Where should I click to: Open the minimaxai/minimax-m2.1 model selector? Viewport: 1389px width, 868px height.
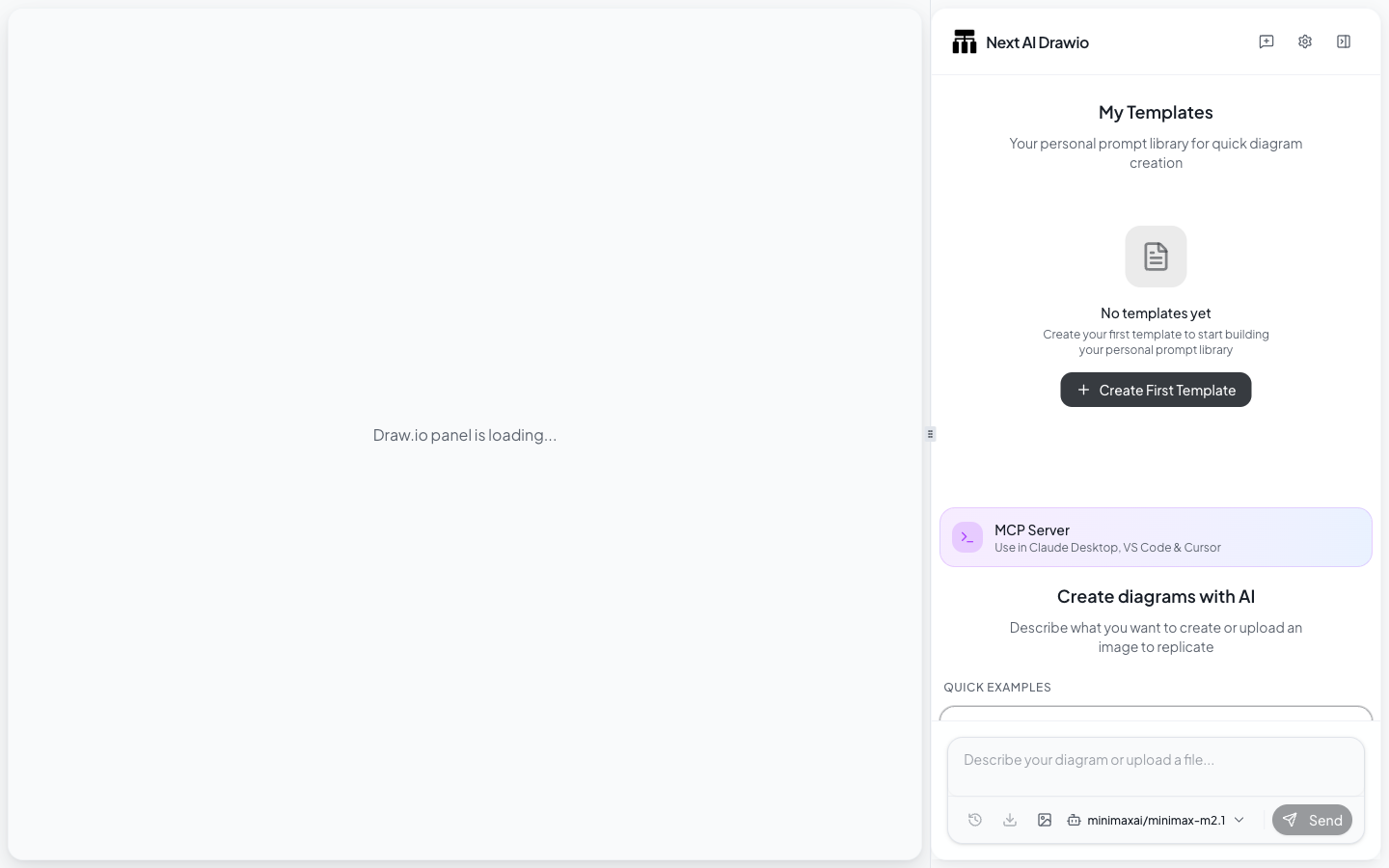pyautogui.click(x=1156, y=820)
